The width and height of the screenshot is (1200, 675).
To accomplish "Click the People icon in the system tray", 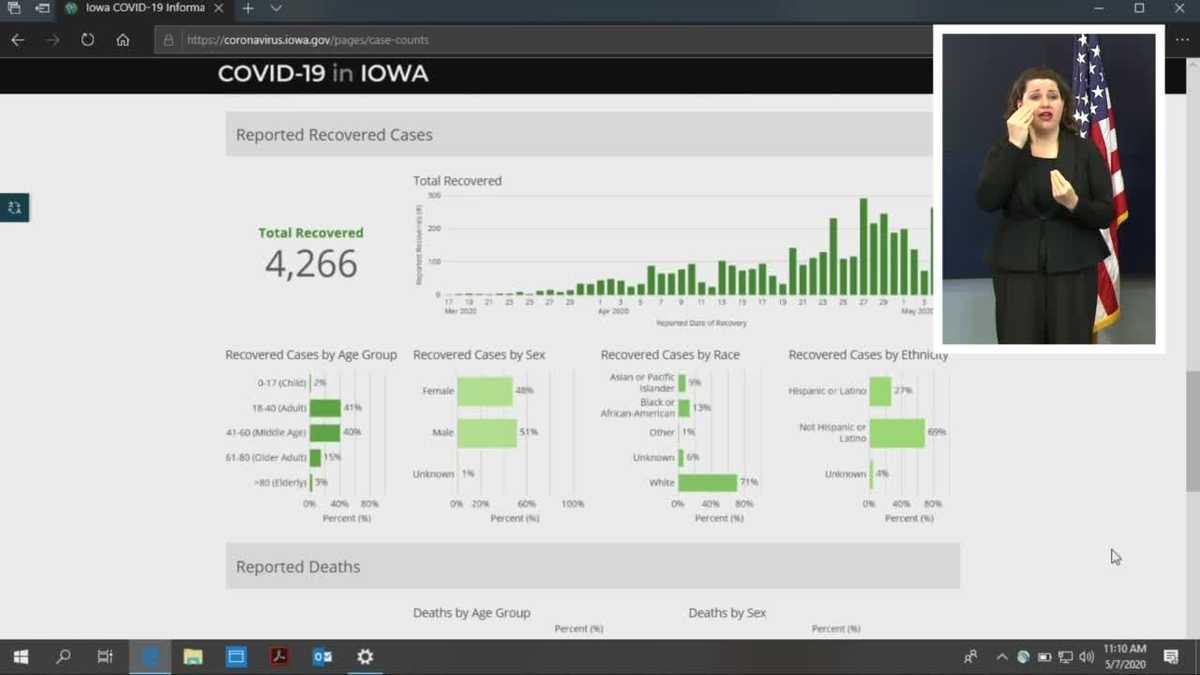I will click(x=968, y=657).
